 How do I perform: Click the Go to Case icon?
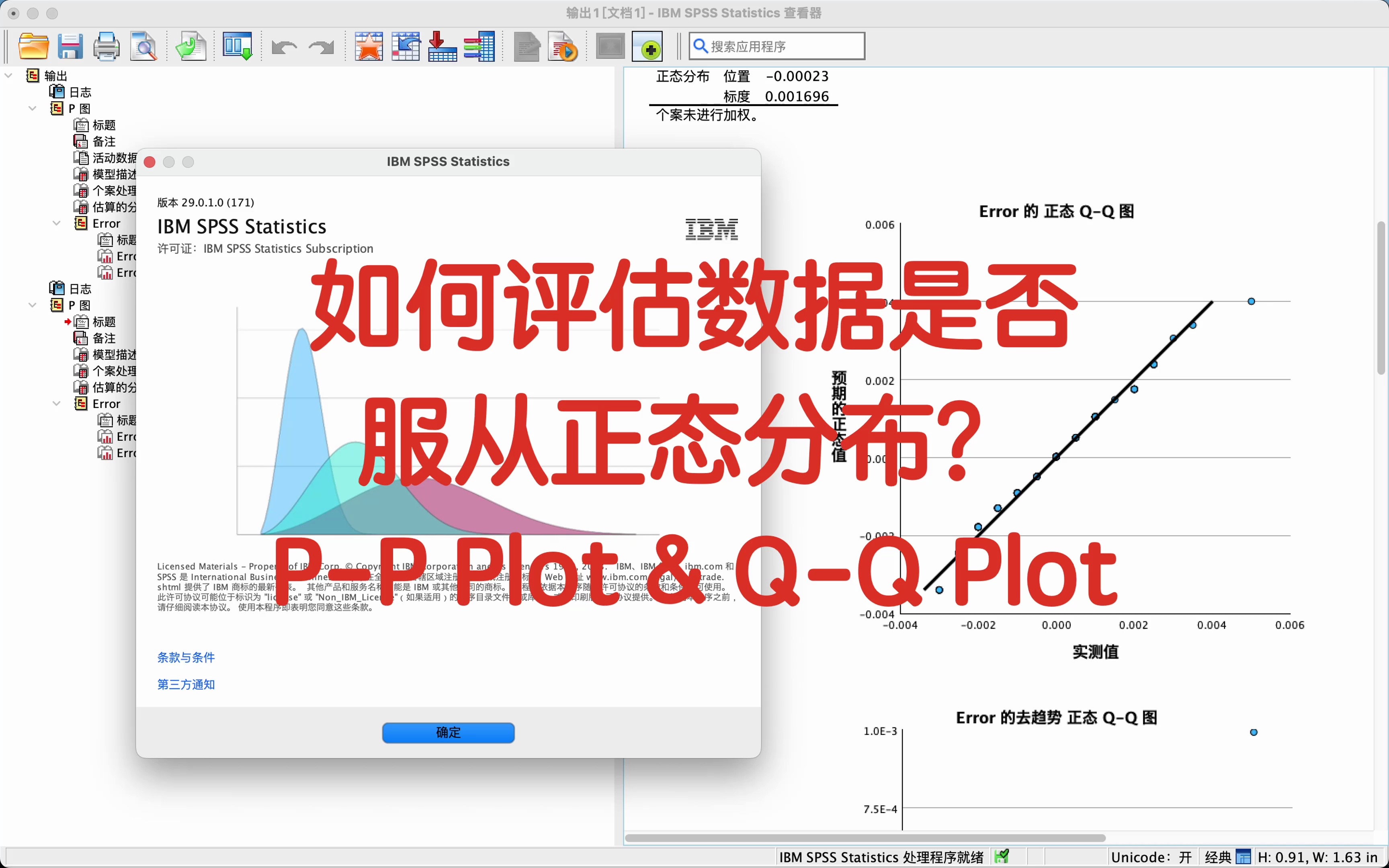point(406,47)
